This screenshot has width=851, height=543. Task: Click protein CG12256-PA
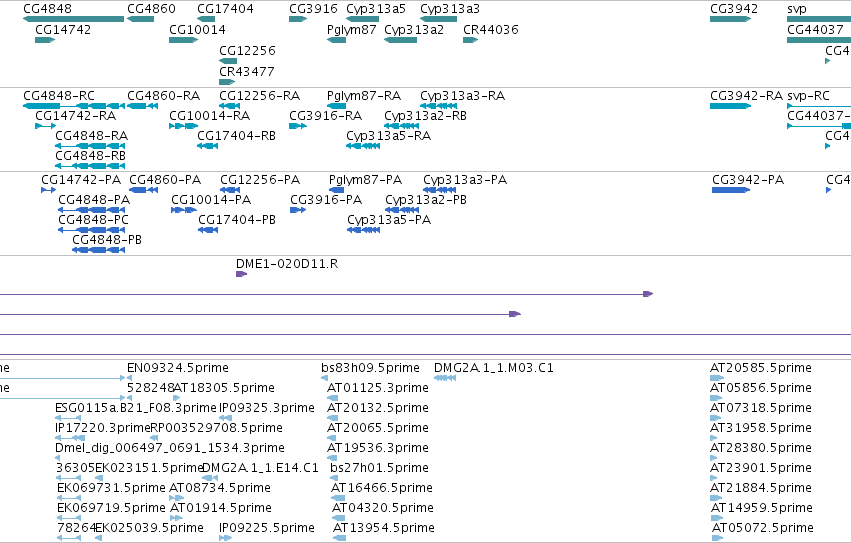tap(260, 180)
